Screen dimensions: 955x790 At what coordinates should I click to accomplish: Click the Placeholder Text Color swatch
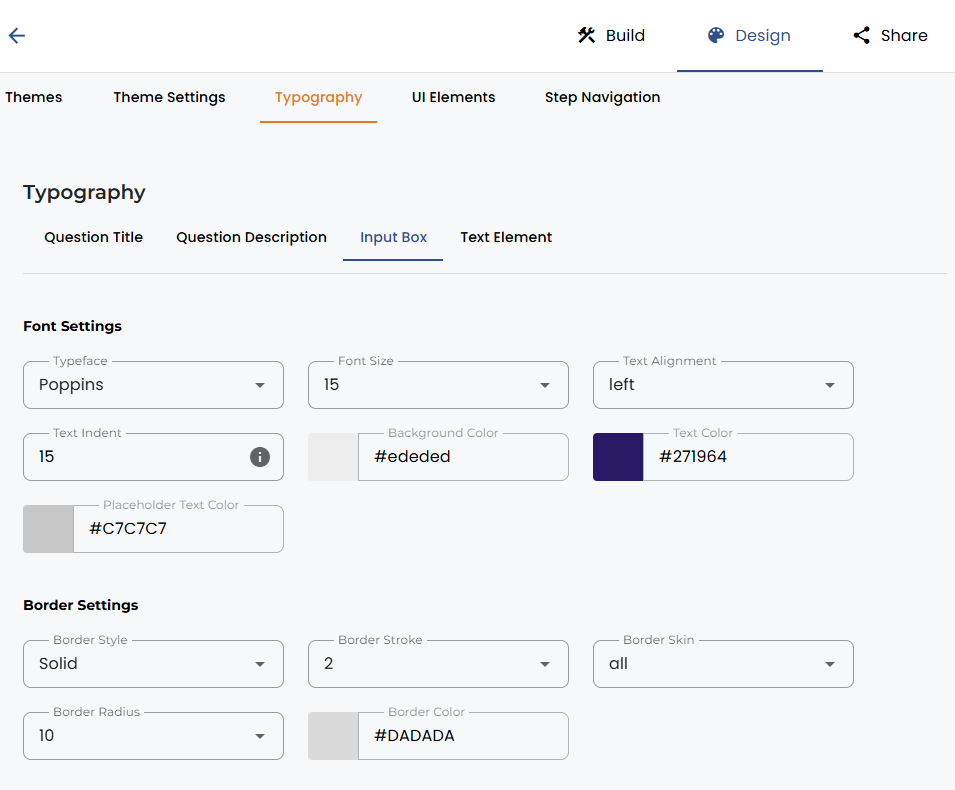pyautogui.click(x=48, y=529)
